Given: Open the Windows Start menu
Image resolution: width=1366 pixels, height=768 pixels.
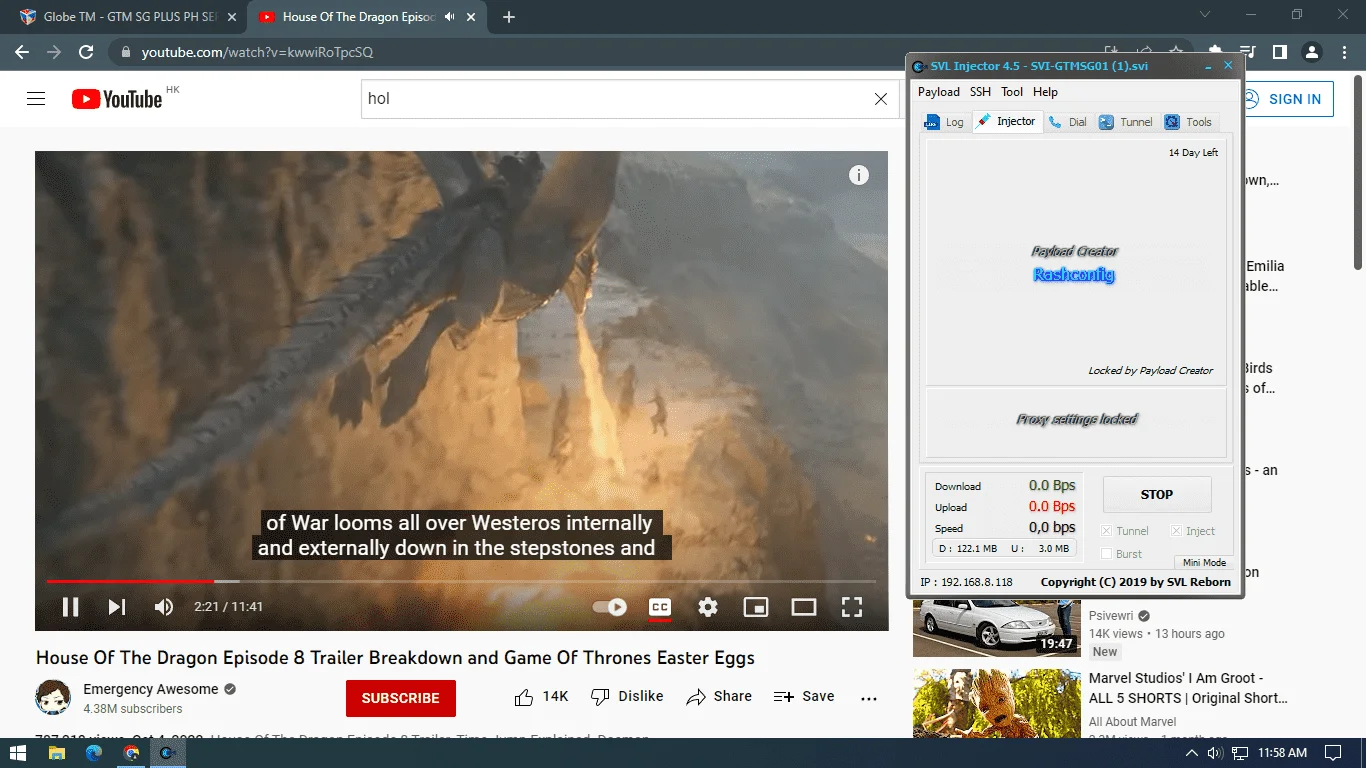Looking at the screenshot, I should click(18, 753).
